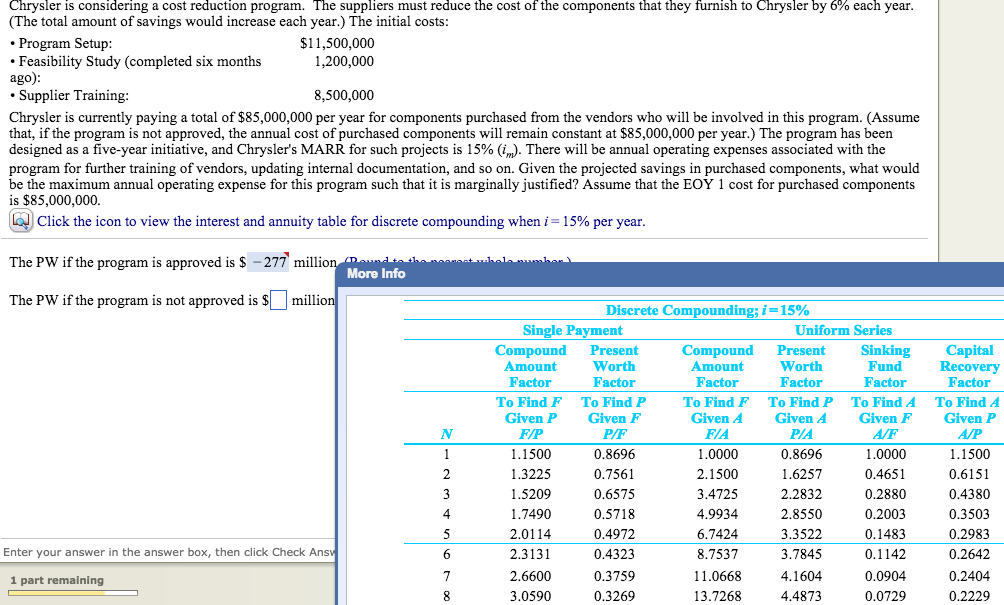Select P/F value 0.4972 in row 5
The image size is (1004, 605).
[614, 534]
